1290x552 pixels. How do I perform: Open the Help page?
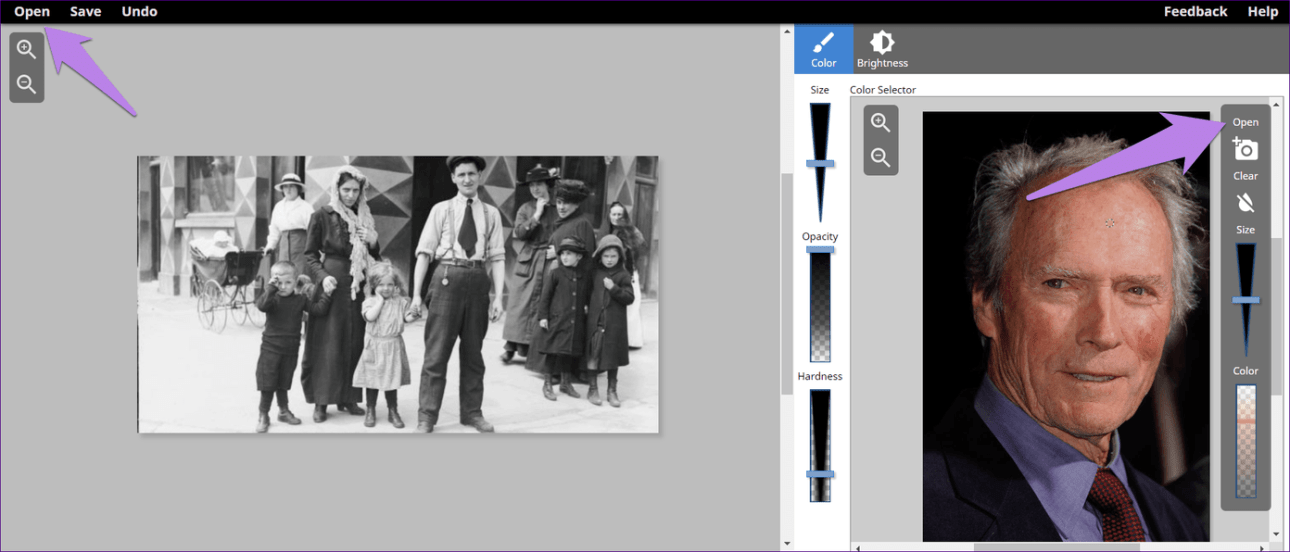[1263, 12]
